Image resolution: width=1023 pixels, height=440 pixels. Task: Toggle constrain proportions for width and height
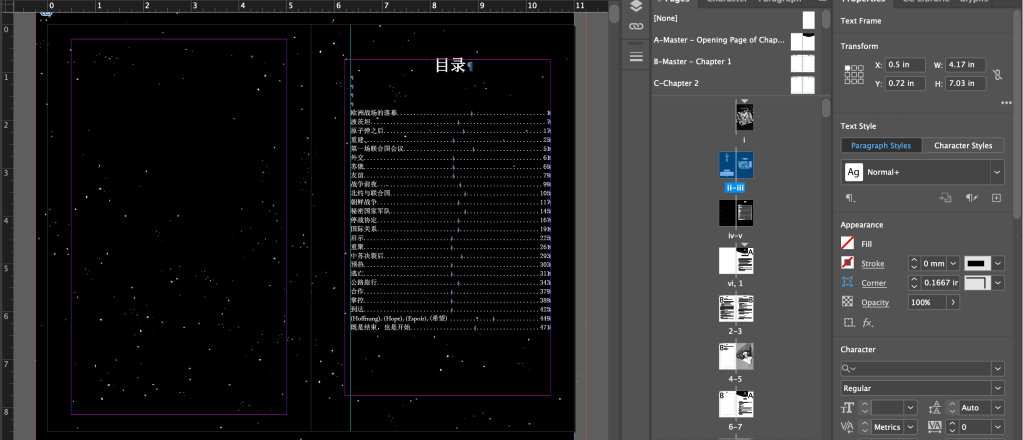[x=996, y=74]
